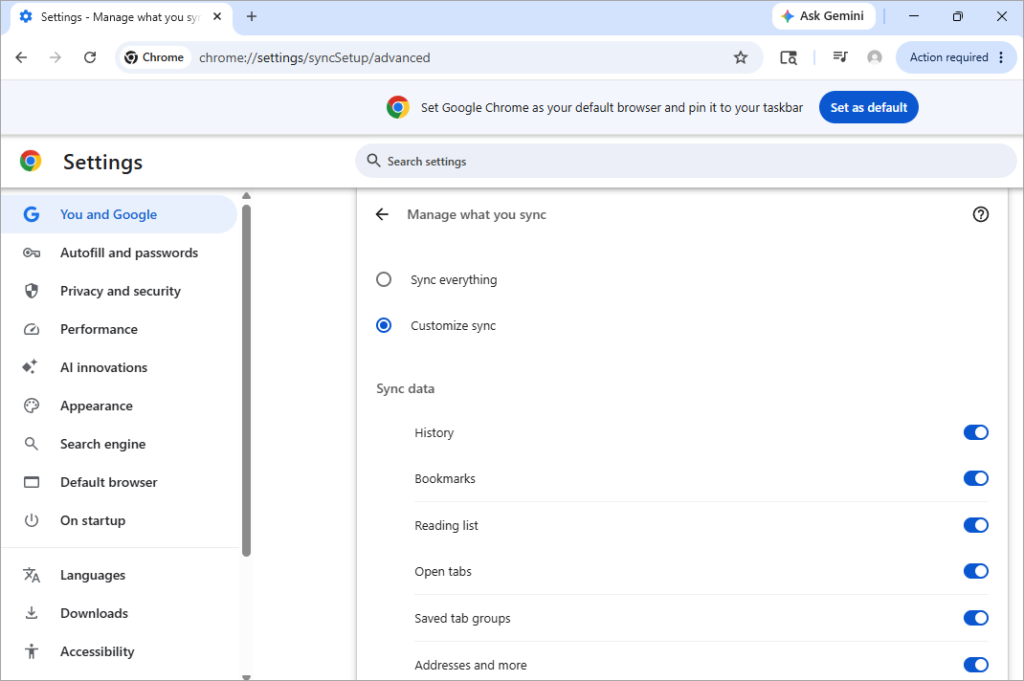
Task: Toggle Reading list sync switch
Action: coord(976,525)
